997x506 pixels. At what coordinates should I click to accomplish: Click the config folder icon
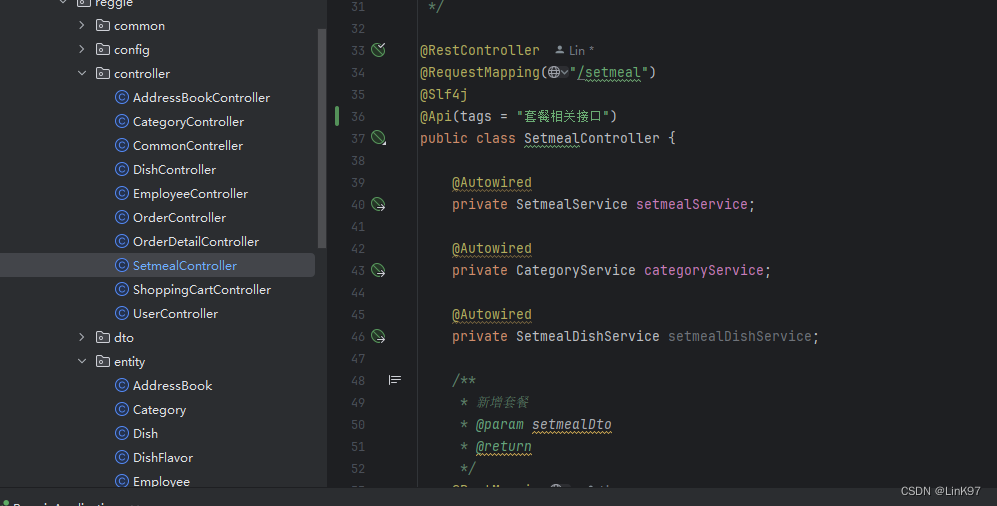coord(102,50)
